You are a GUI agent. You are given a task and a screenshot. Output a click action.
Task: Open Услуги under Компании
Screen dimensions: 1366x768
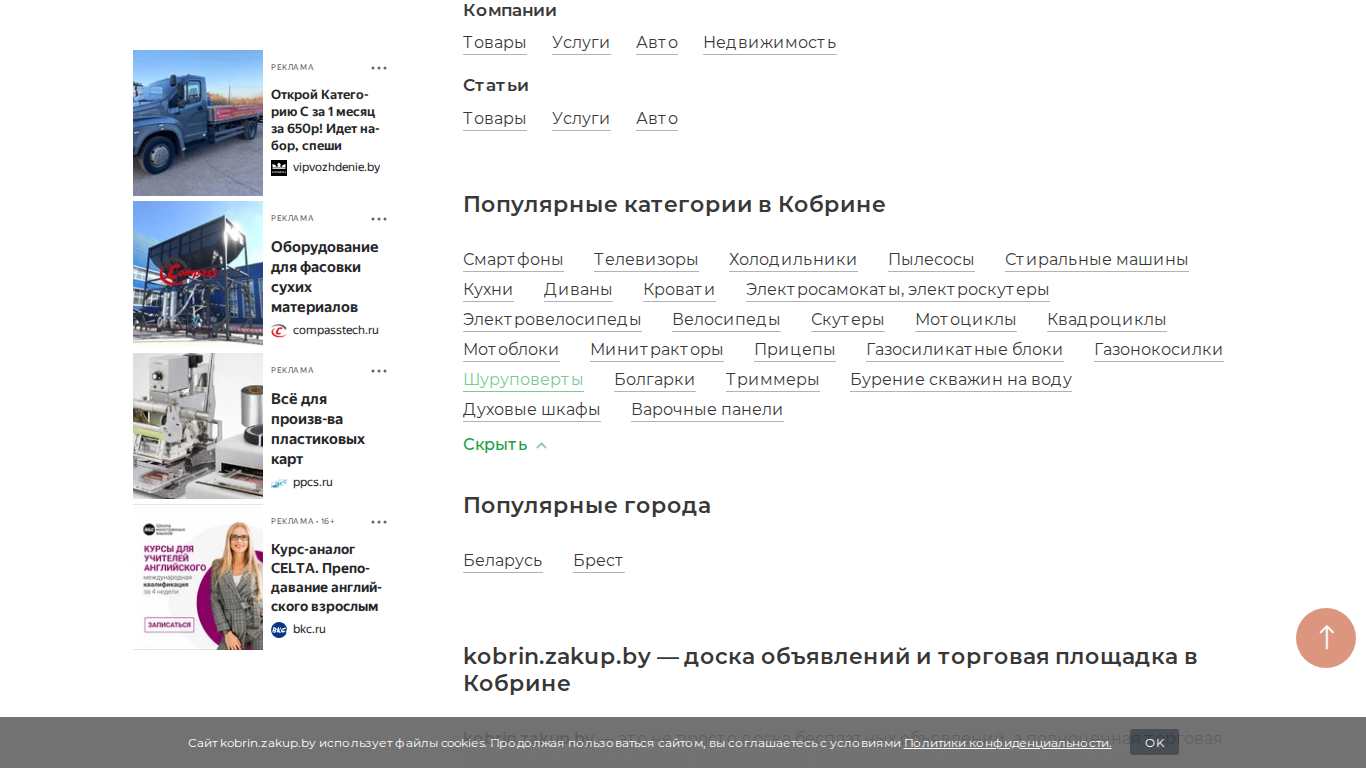[x=581, y=43]
